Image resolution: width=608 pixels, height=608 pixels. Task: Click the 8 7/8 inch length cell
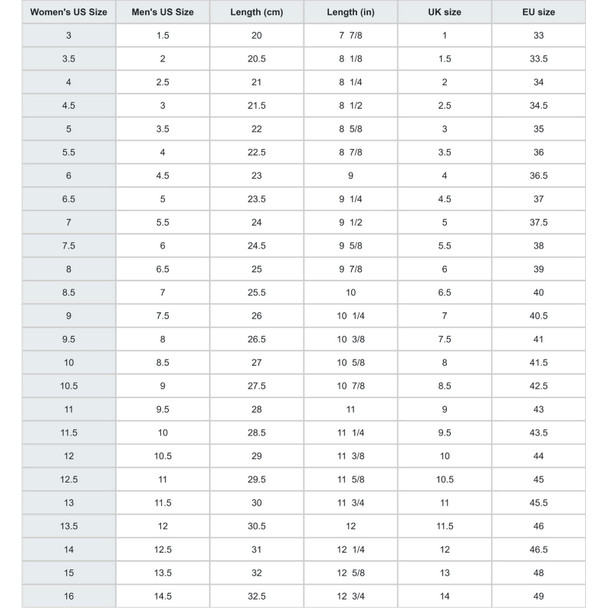point(351,152)
